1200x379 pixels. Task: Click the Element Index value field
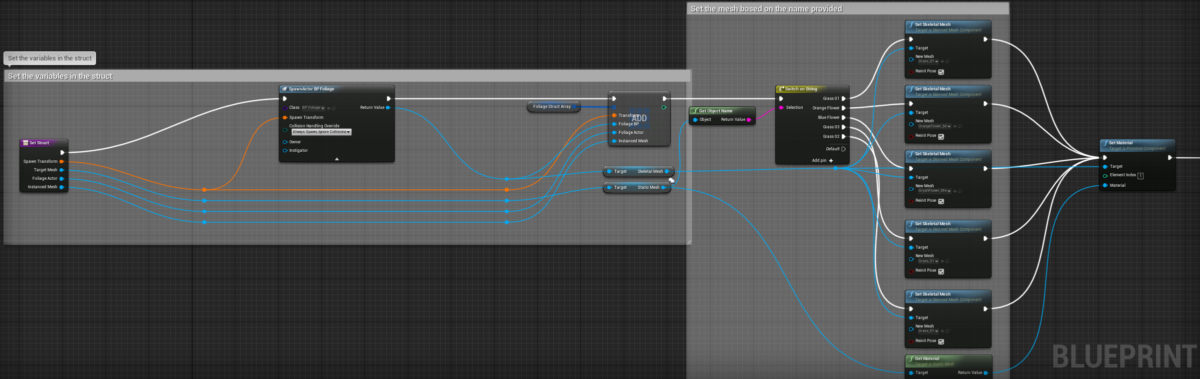click(x=1141, y=175)
